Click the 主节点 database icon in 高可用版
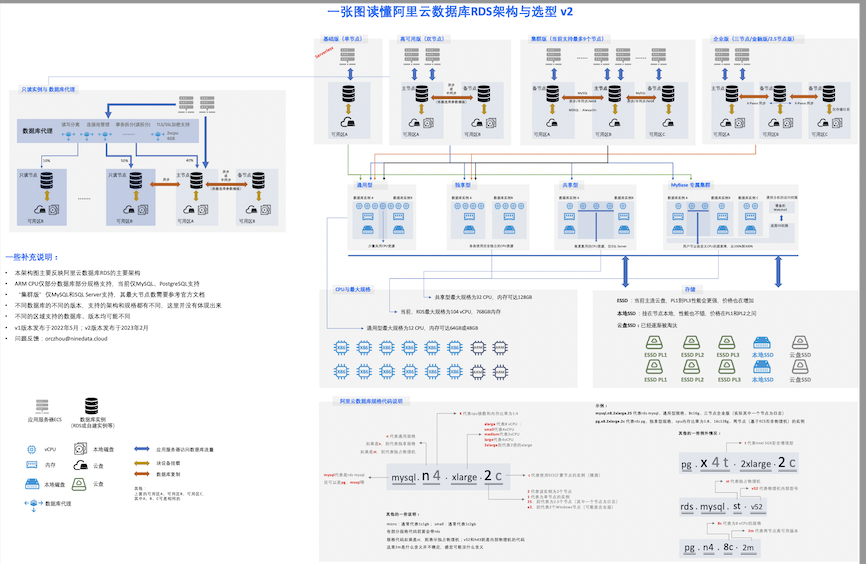 pyautogui.click(x=422, y=94)
